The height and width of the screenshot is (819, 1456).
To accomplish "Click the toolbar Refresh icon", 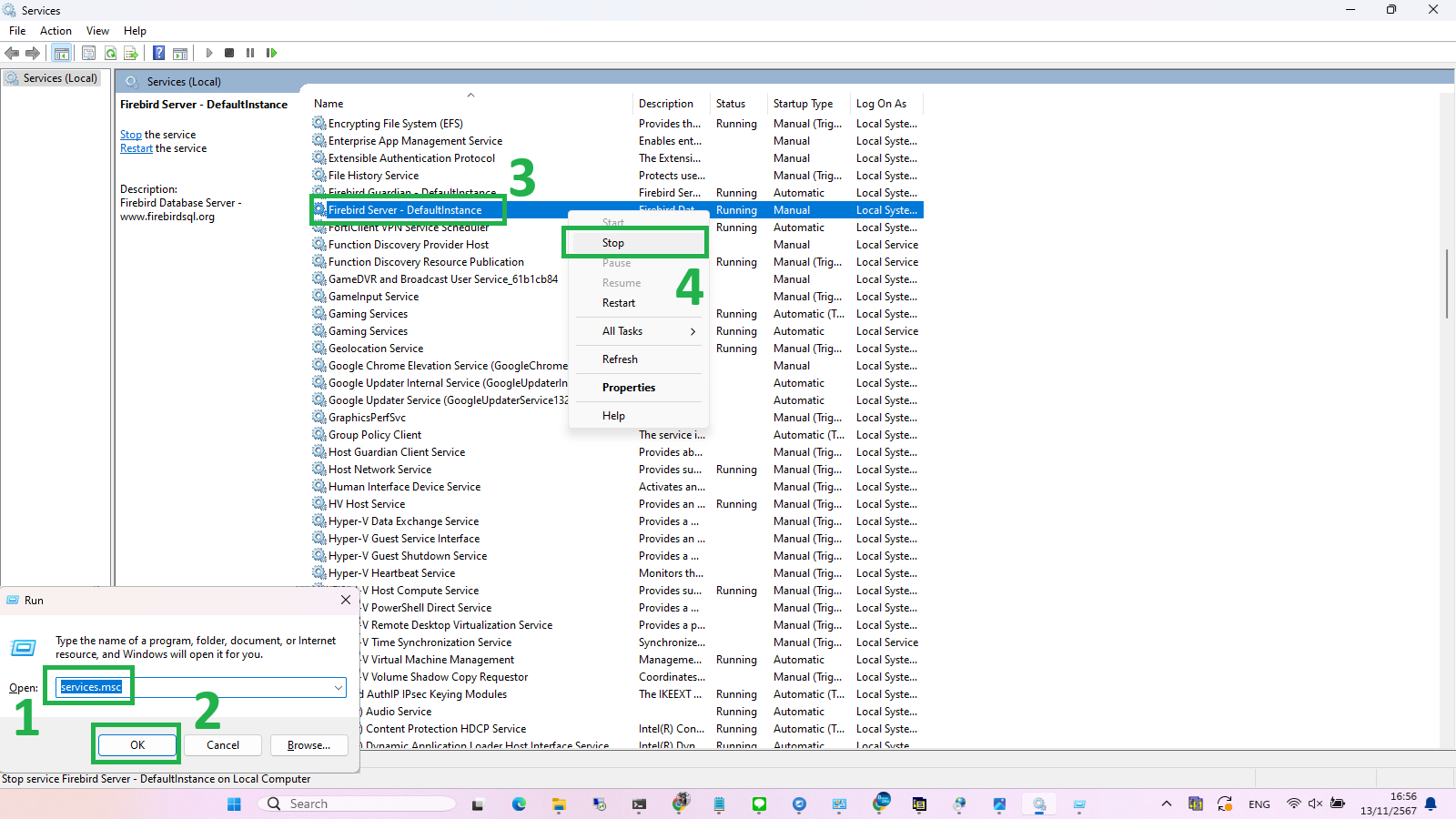I will [110, 53].
